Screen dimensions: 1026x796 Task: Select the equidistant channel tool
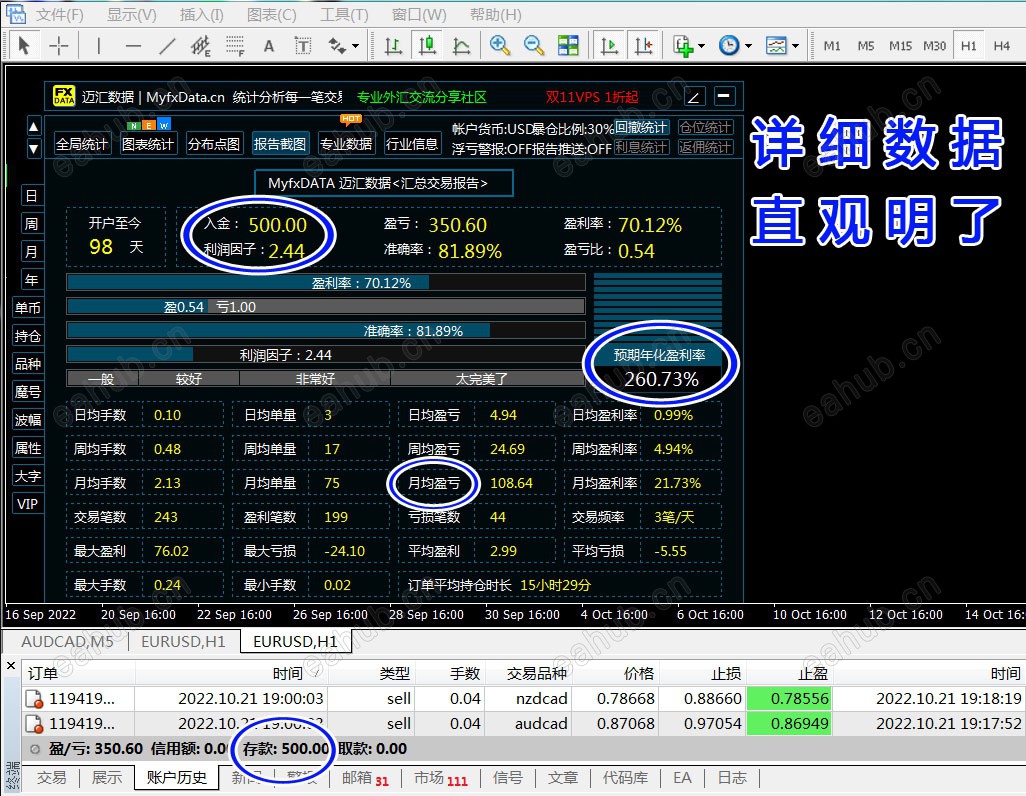[x=201, y=46]
